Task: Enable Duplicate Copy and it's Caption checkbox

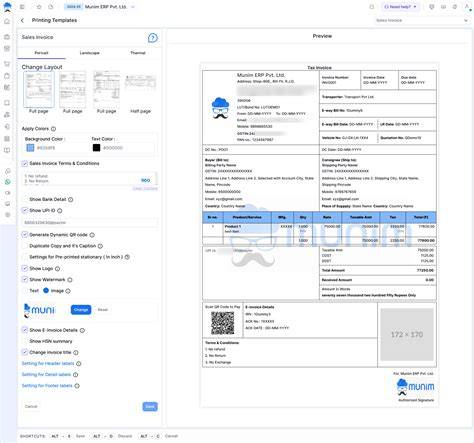Action: point(25,246)
